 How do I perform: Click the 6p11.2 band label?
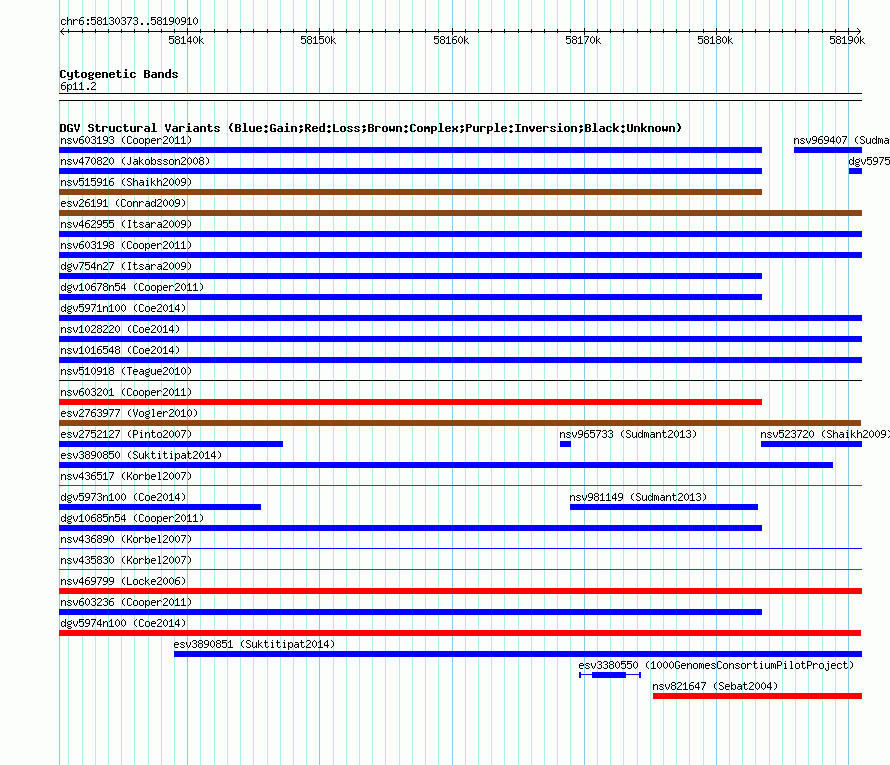(x=78, y=86)
